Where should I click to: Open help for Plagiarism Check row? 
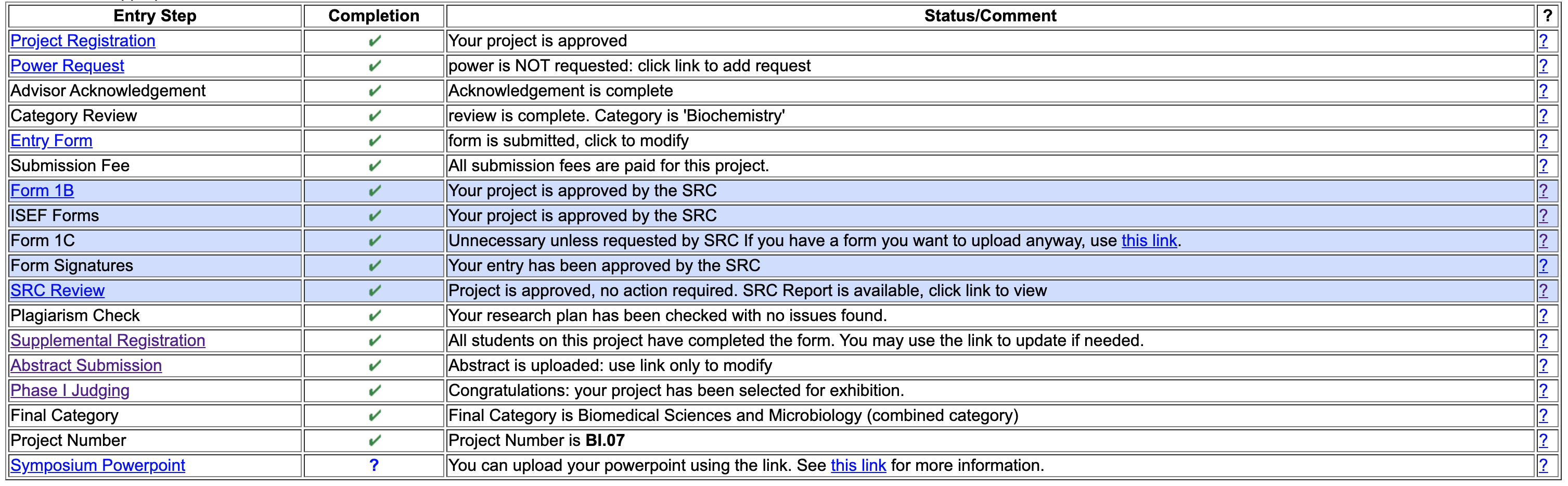point(1543,315)
